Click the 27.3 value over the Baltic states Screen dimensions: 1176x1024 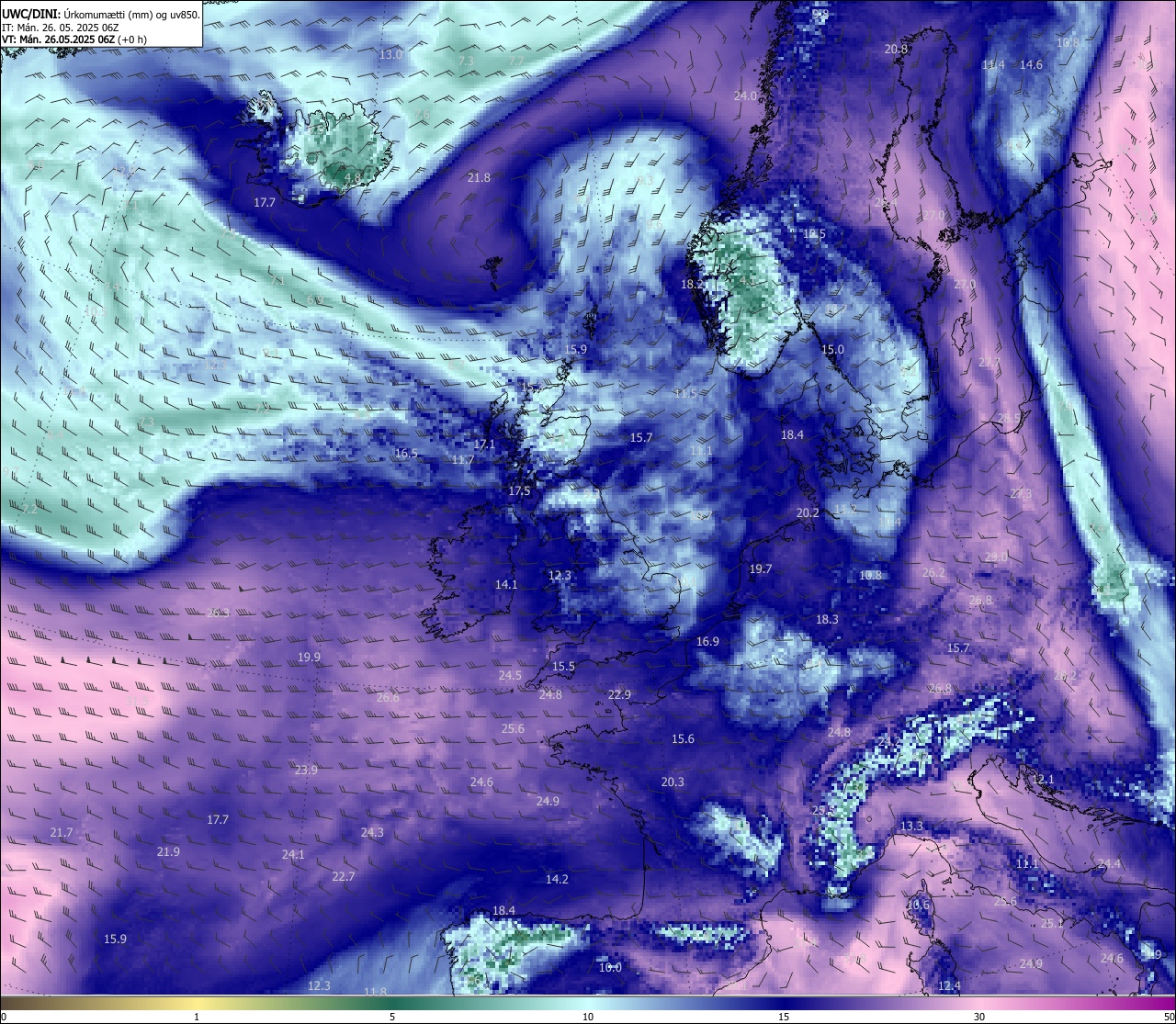1021,493
